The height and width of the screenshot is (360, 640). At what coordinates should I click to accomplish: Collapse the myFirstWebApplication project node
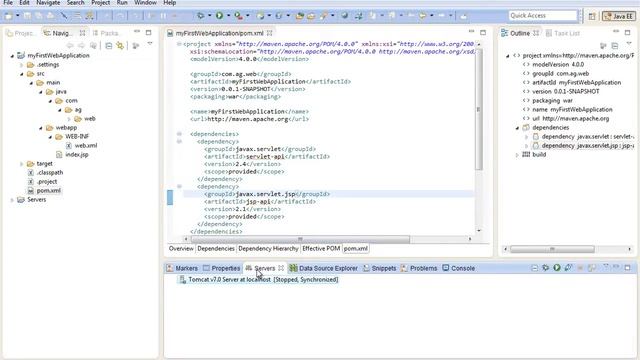tap(12, 56)
